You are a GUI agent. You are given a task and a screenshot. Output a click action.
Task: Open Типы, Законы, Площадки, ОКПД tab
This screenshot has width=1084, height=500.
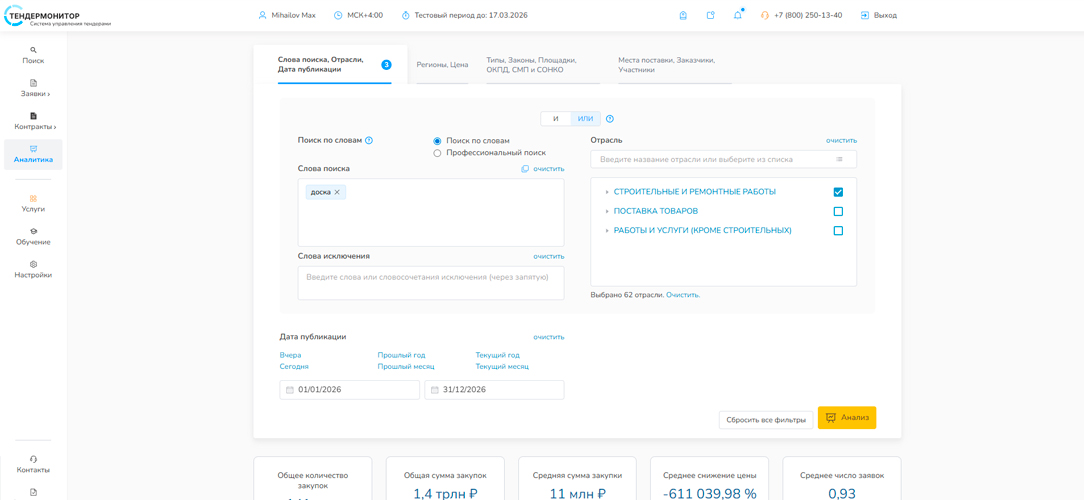point(543,65)
